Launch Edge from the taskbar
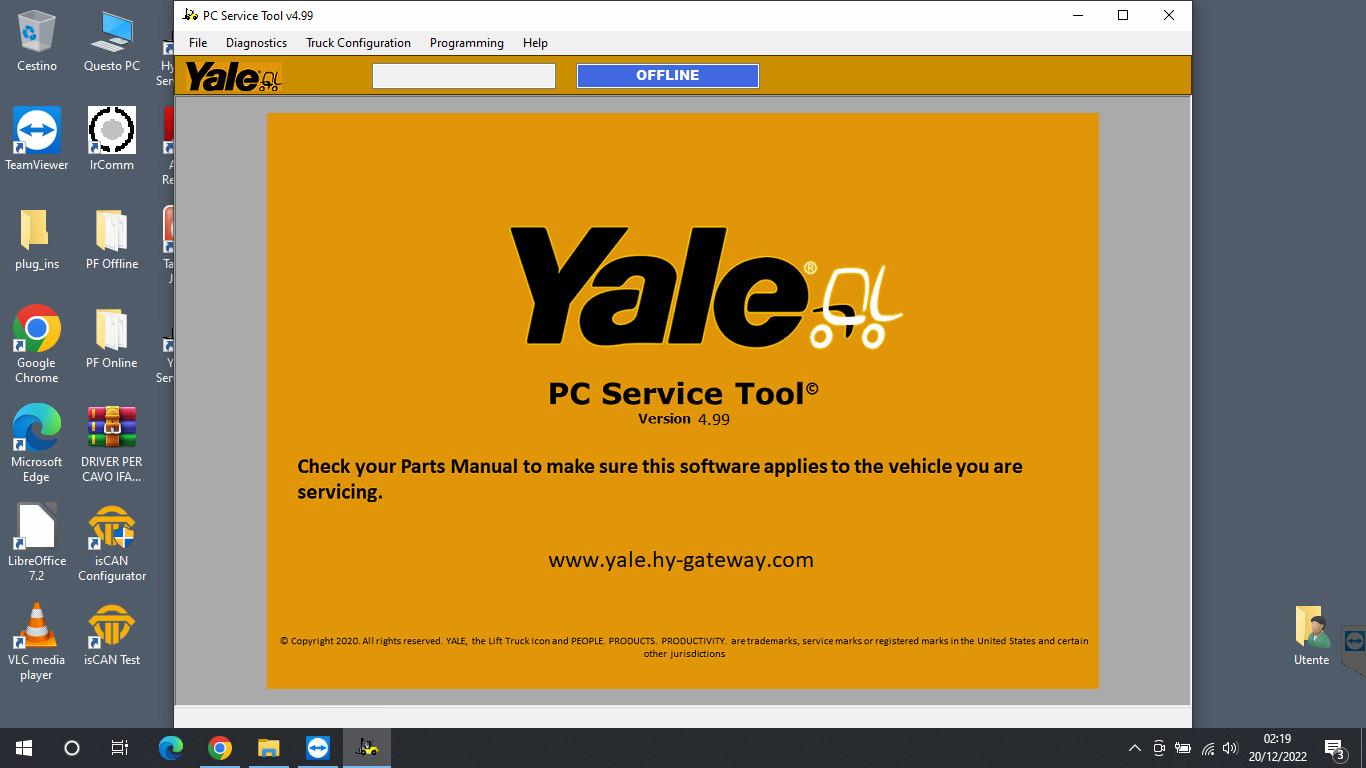Viewport: 1366px width, 768px height. click(171, 748)
